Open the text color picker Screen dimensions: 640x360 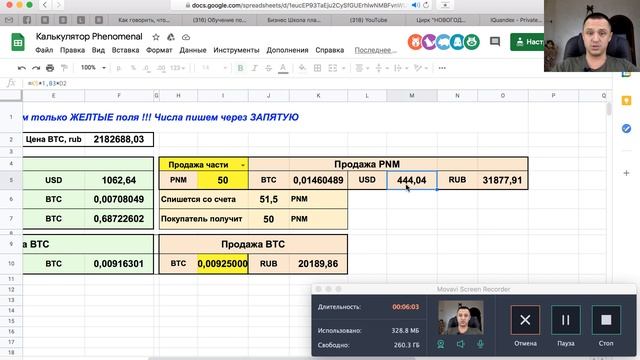pos(283,68)
